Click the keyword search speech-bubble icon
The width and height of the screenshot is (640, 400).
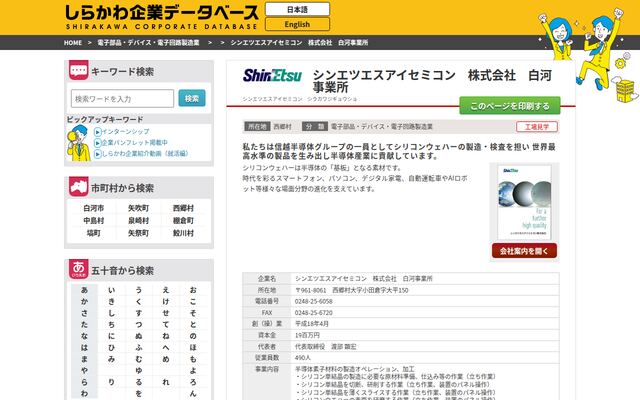coord(78,71)
